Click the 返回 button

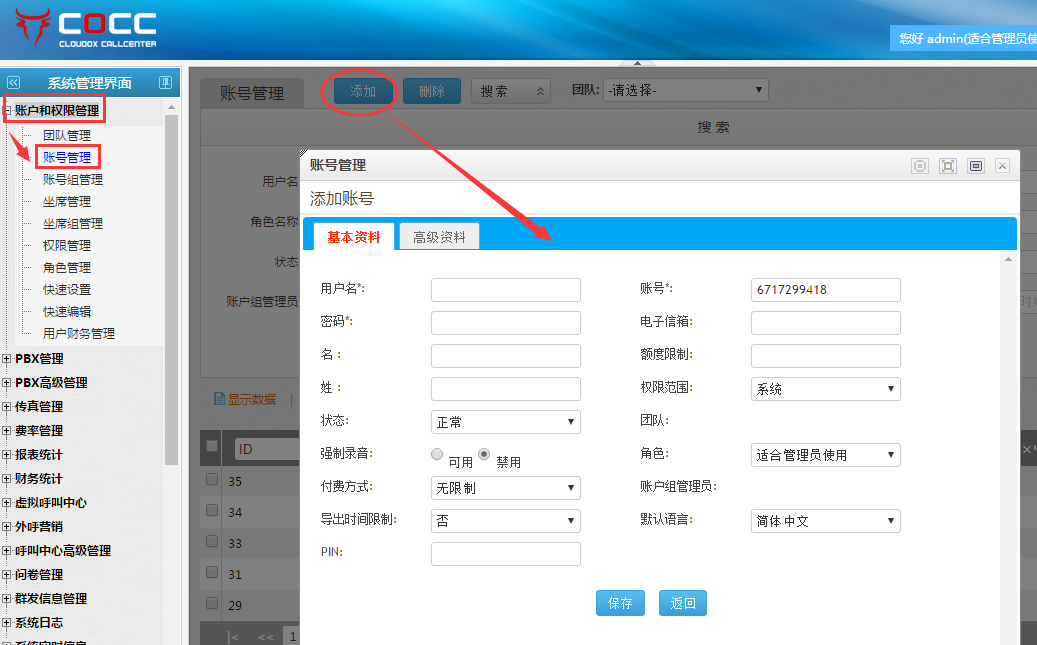(683, 603)
